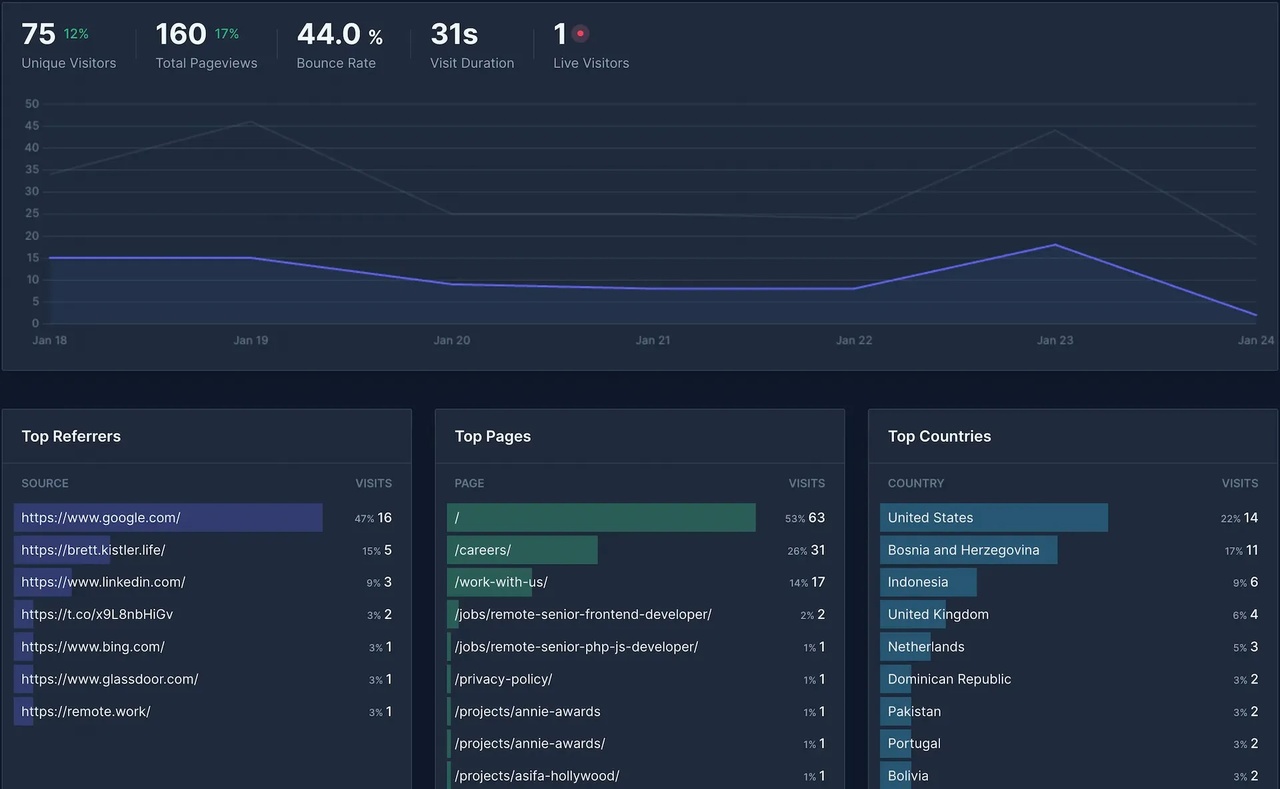Select the Visit Duration stat
This screenshot has height=789, width=1280.
click(x=470, y=43)
